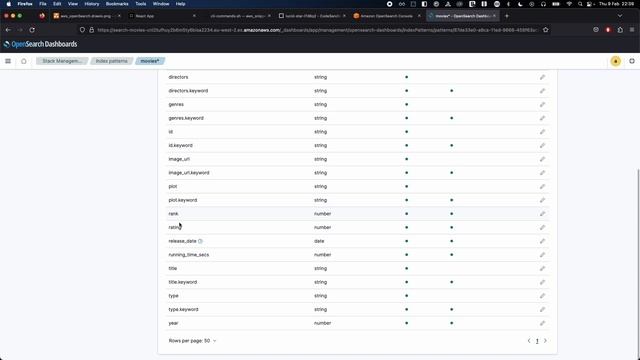Edit the release_date field
This screenshot has height=360, width=640.
pos(542,241)
